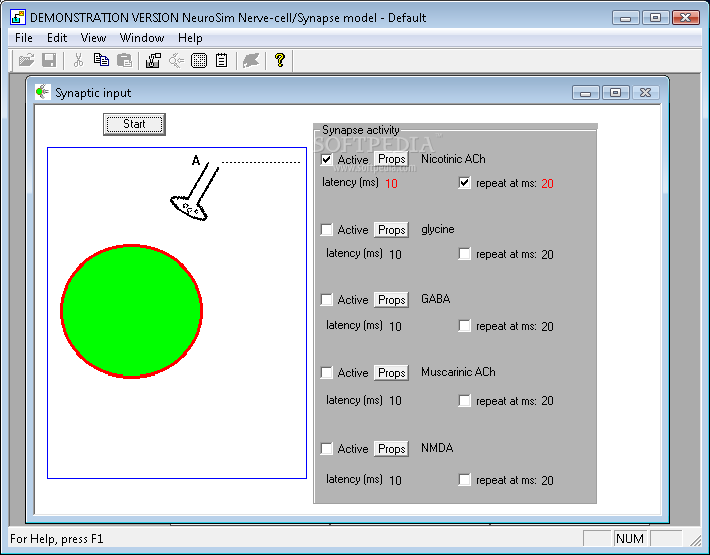
Task: Disable repeat for Nicotinic ACh
Action: [x=465, y=183]
